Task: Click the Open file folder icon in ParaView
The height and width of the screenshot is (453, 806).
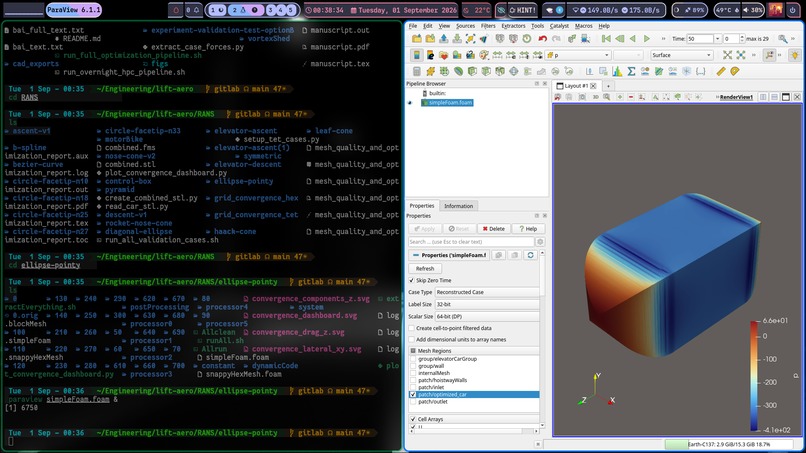Action: point(417,39)
